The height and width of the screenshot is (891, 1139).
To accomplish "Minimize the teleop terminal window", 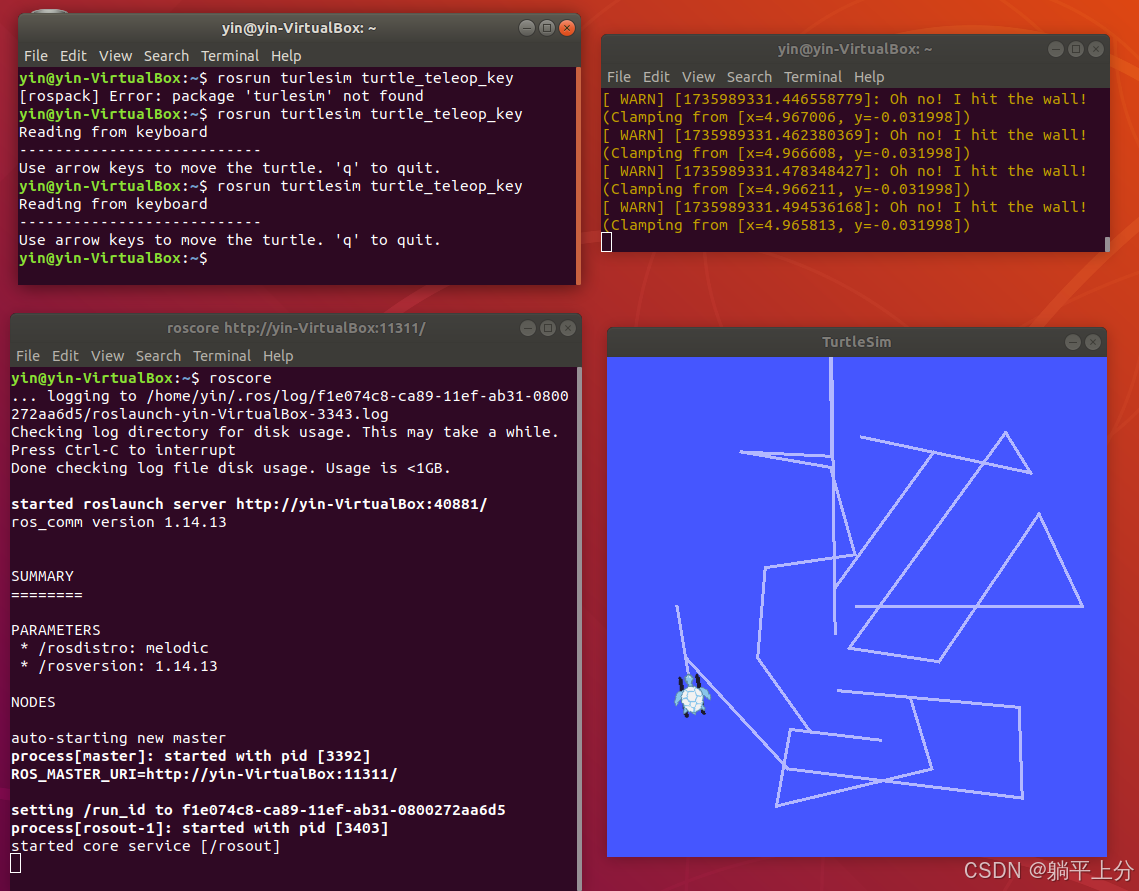I will pyautogui.click(x=527, y=28).
